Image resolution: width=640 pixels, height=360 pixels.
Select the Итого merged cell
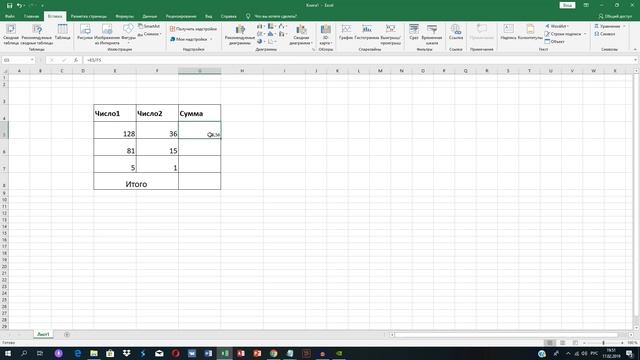tap(136, 181)
